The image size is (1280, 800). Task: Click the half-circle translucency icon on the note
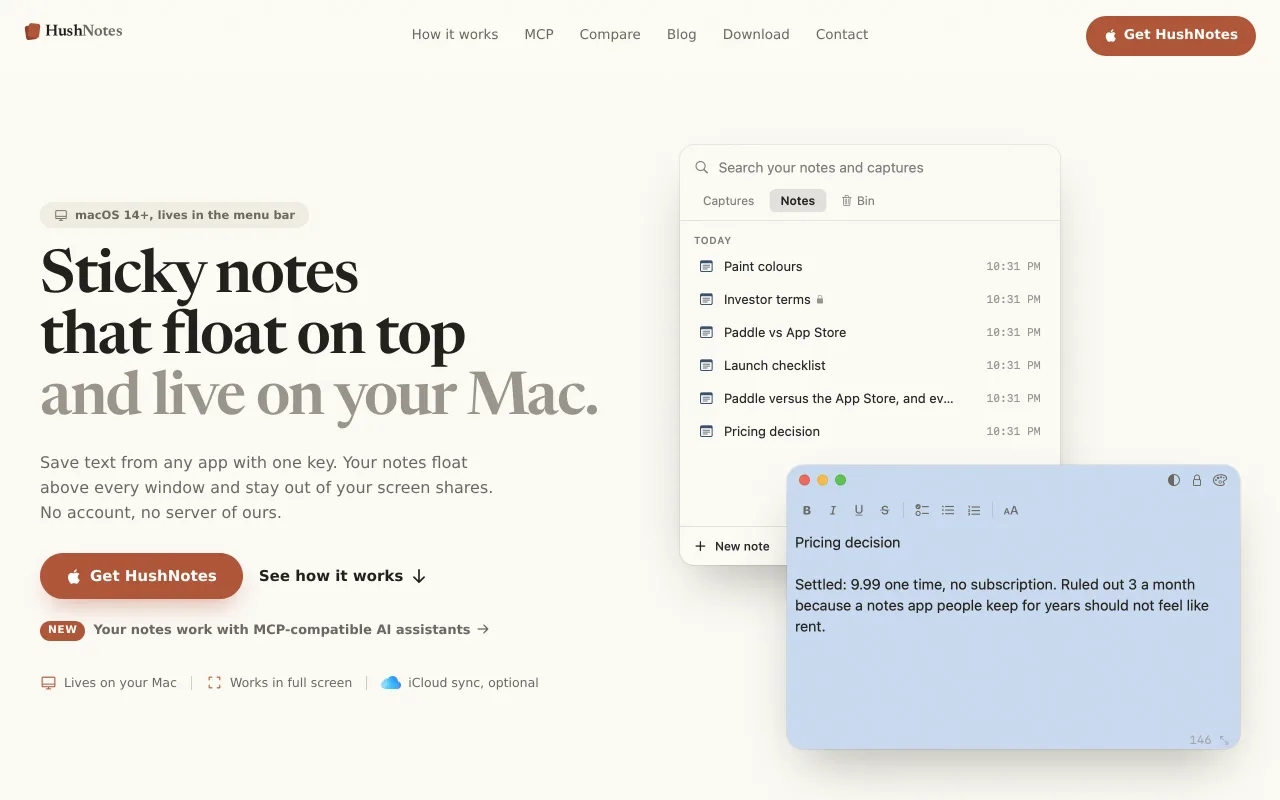[1174, 480]
